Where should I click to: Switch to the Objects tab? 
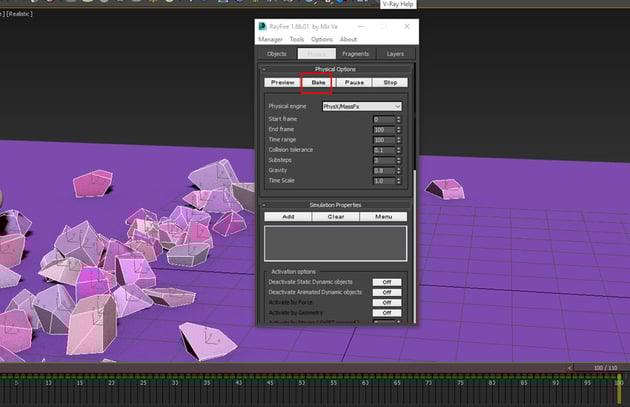pyautogui.click(x=277, y=54)
